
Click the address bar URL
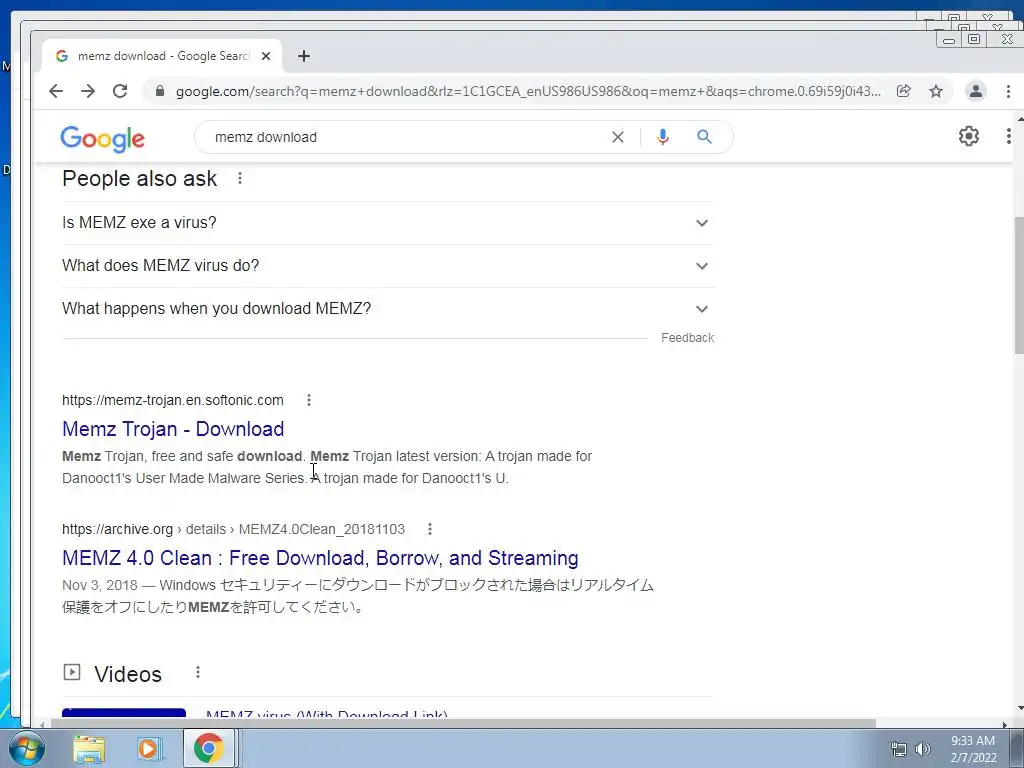[x=528, y=91]
